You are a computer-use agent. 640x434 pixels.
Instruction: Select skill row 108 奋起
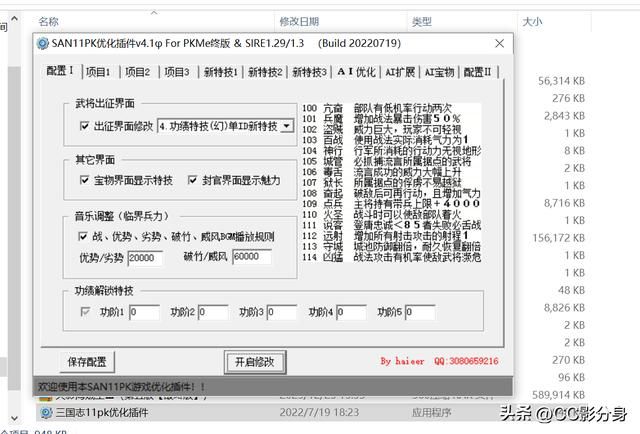391,193
